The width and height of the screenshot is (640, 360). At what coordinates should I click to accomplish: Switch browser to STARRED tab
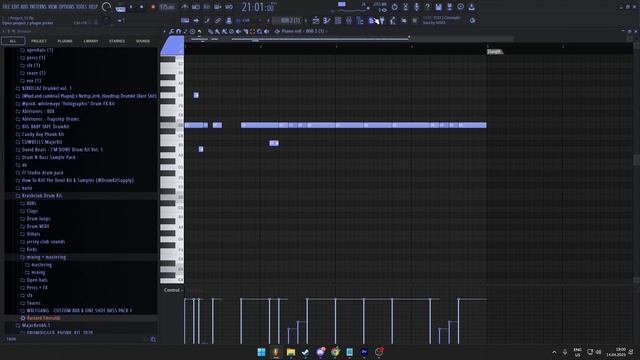(x=117, y=41)
